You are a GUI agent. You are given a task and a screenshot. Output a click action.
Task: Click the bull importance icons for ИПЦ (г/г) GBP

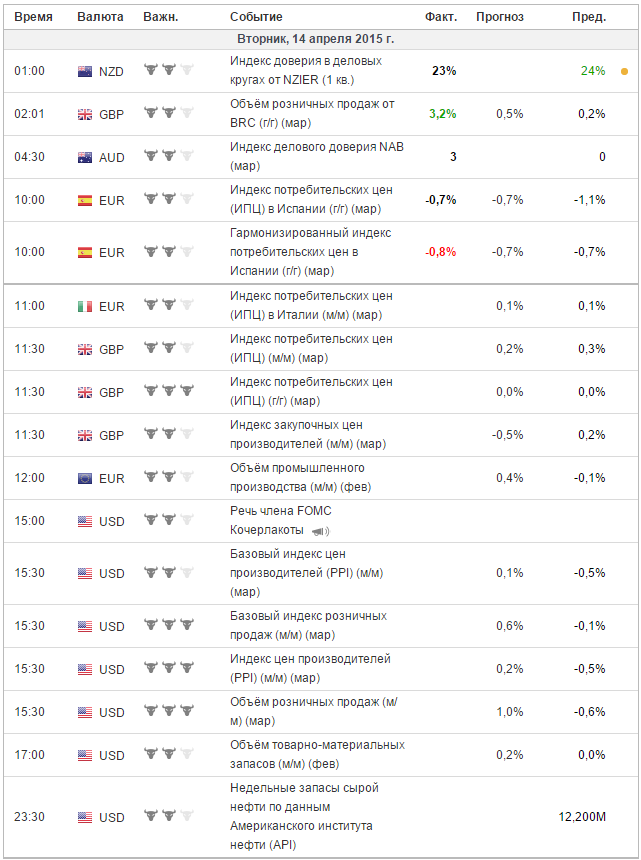pos(169,391)
